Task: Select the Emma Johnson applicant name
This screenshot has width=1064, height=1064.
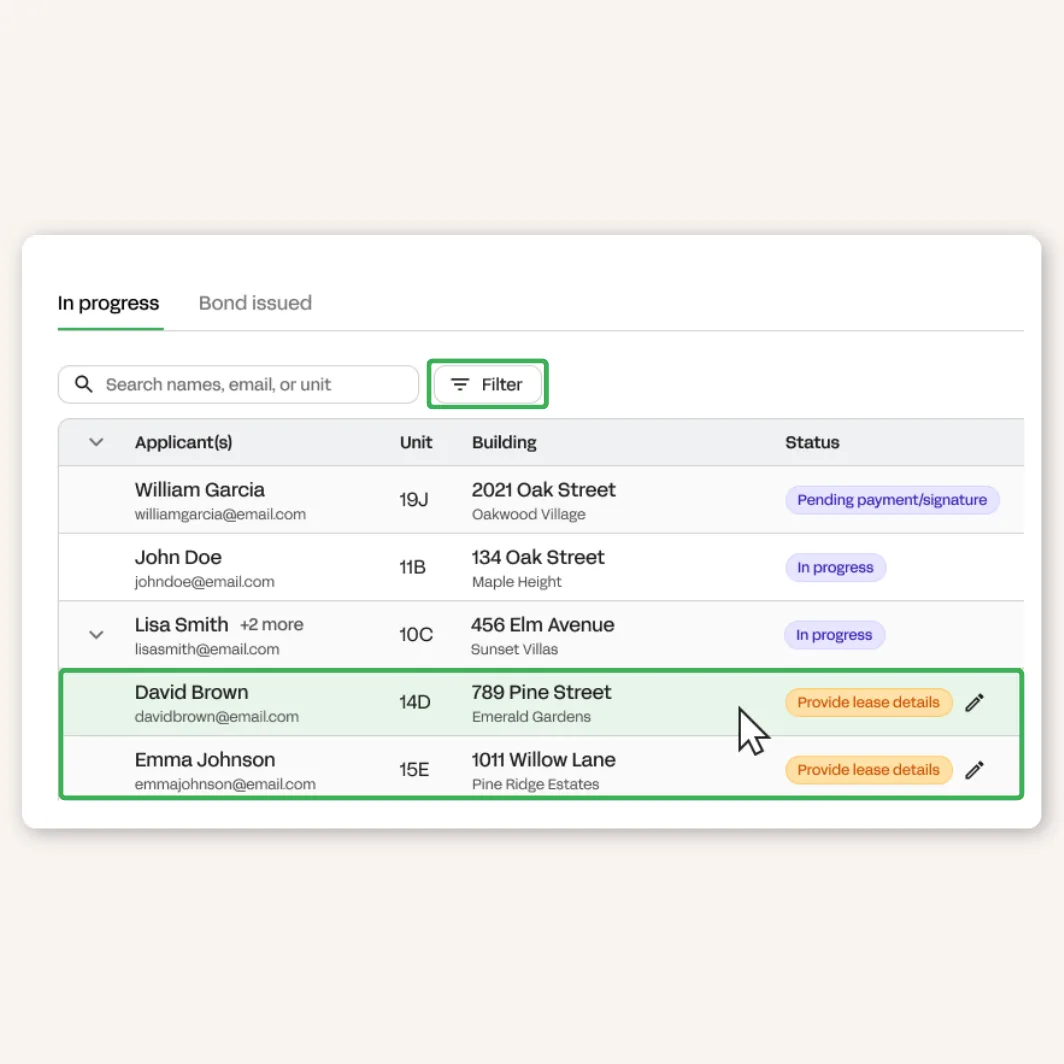Action: (205, 759)
